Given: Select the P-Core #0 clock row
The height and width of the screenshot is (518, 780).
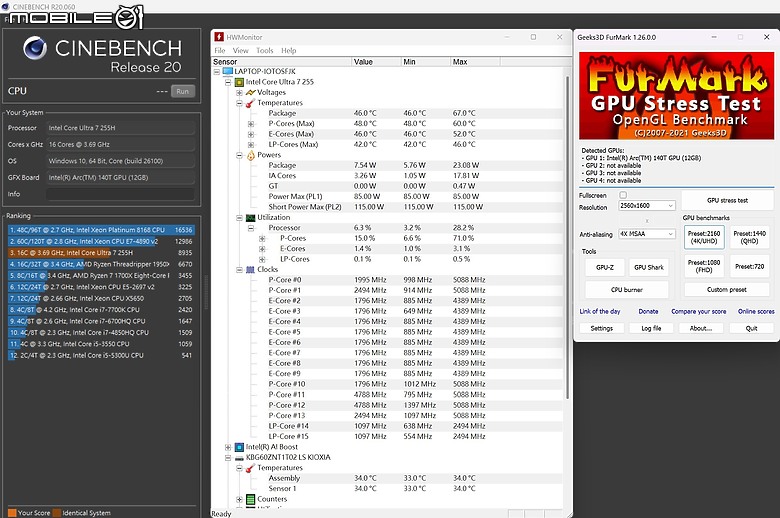Looking at the screenshot, I should [388, 280].
